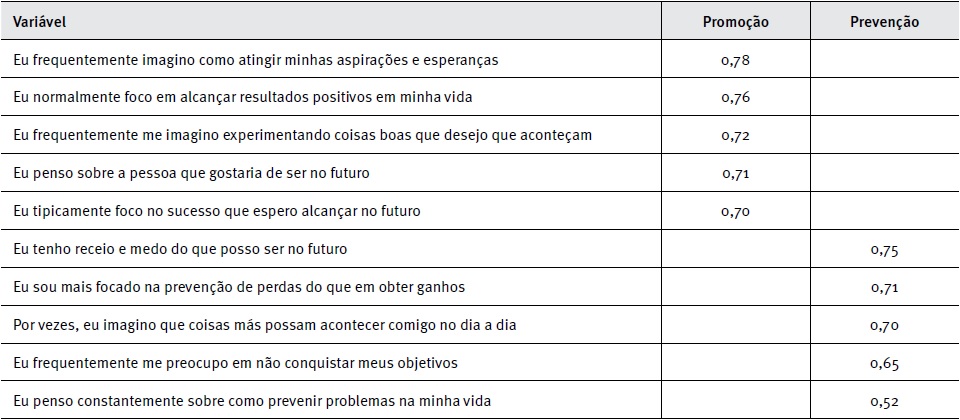Click the 0,71 value under Promoção
960x420 pixels.
(x=734, y=173)
